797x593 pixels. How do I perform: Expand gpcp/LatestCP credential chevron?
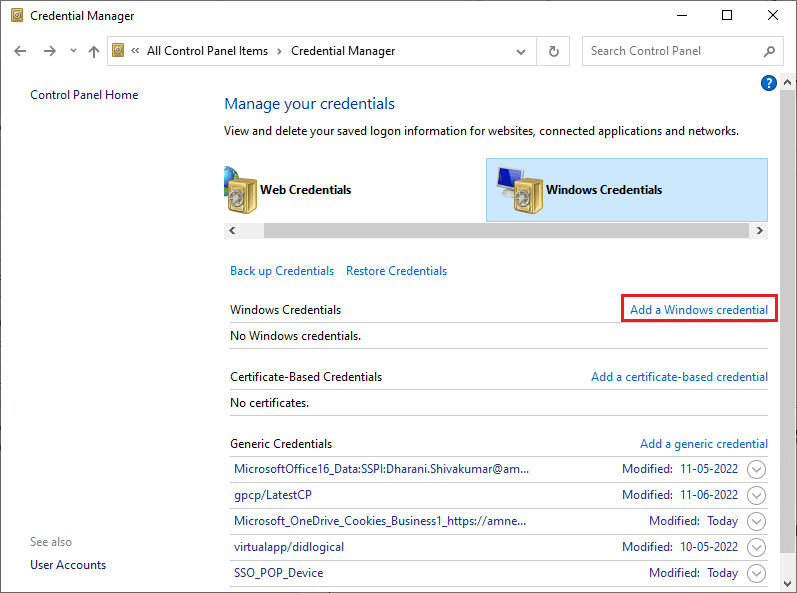(x=756, y=495)
